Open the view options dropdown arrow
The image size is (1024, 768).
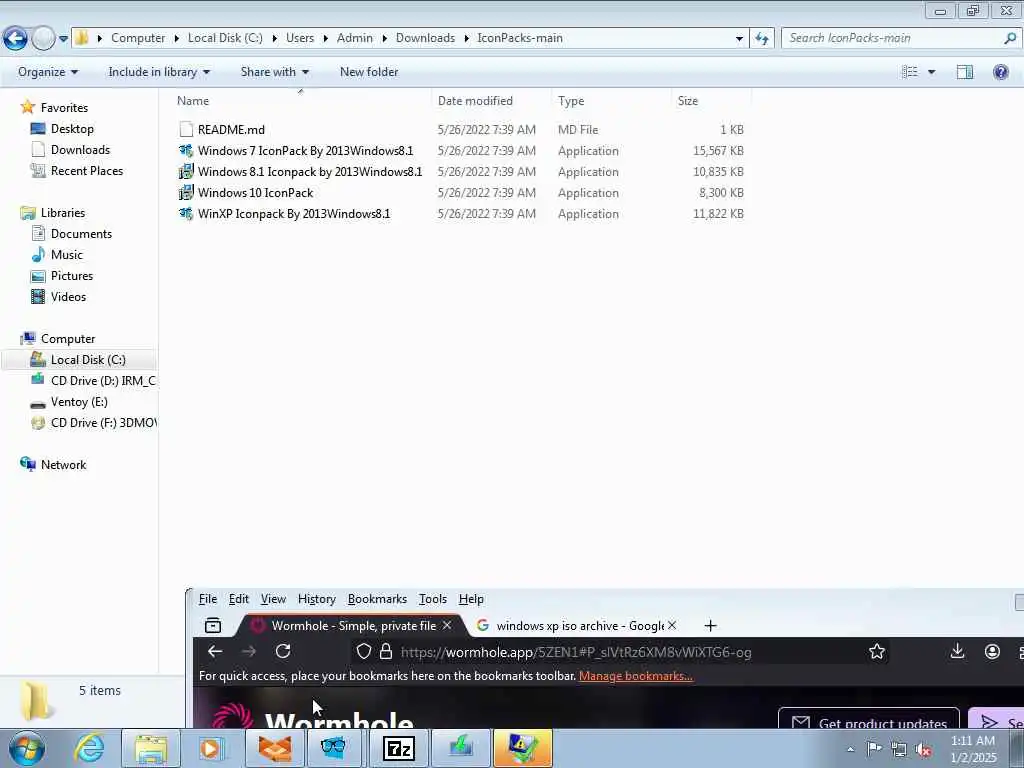[x=931, y=72]
